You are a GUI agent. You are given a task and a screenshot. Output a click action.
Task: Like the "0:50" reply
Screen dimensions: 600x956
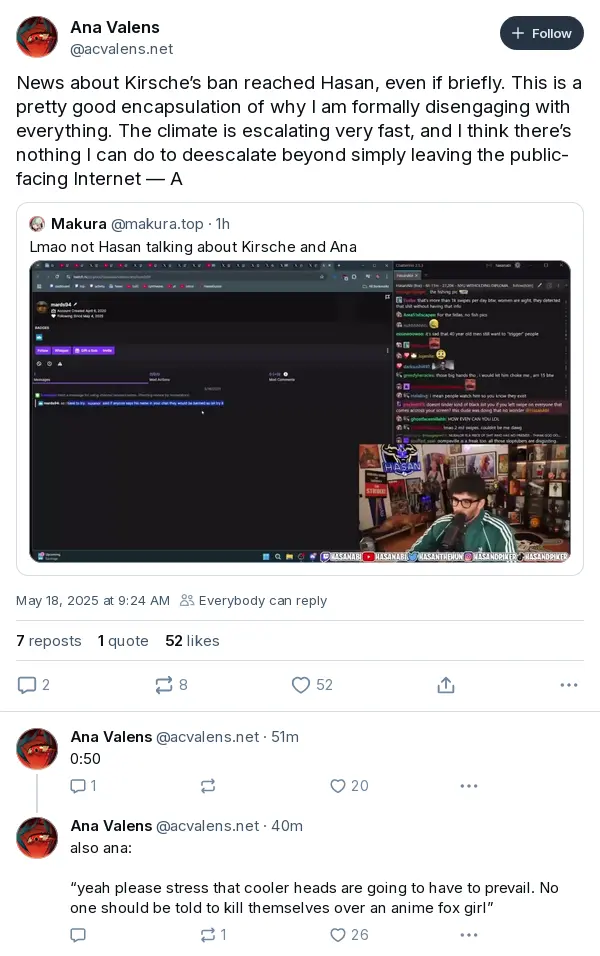[x=338, y=786]
